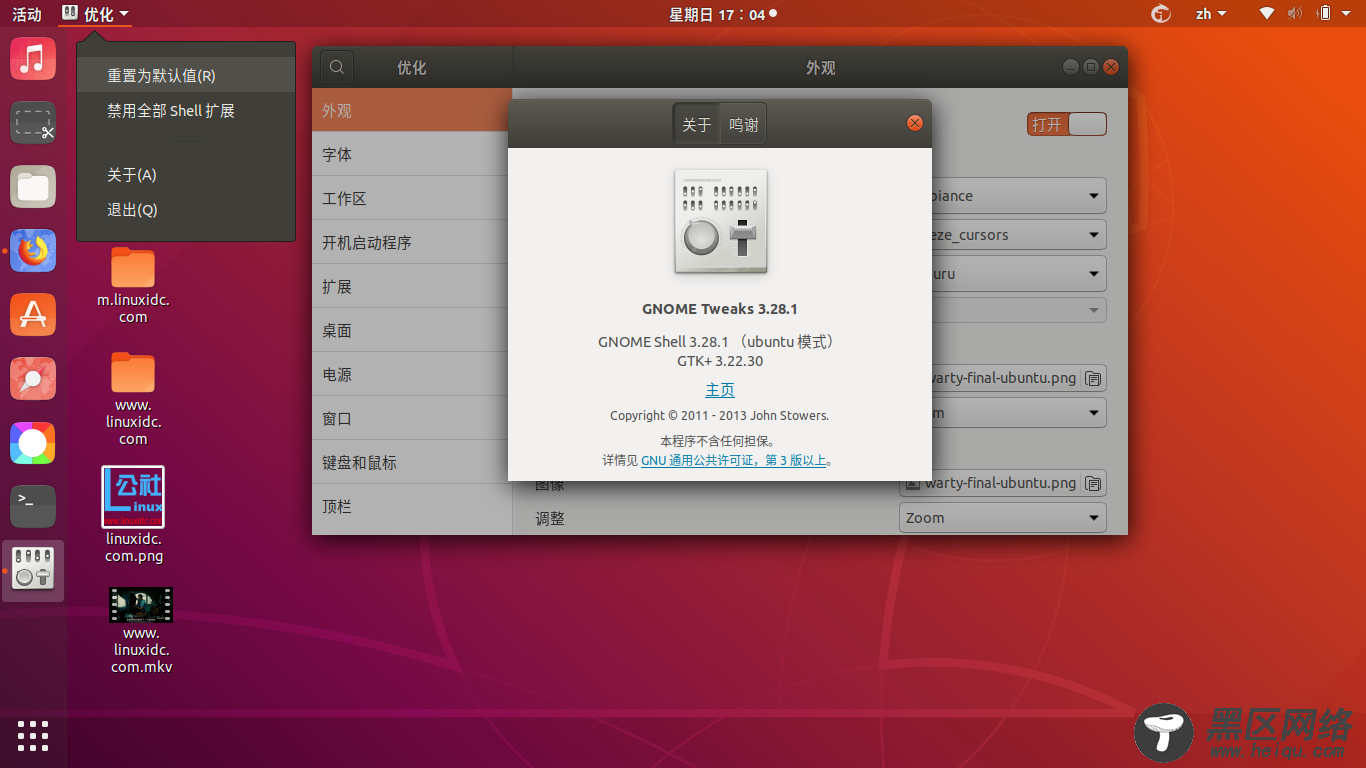Open the magnifier app icon in the dock
This screenshot has width=1366, height=768.
click(33, 379)
